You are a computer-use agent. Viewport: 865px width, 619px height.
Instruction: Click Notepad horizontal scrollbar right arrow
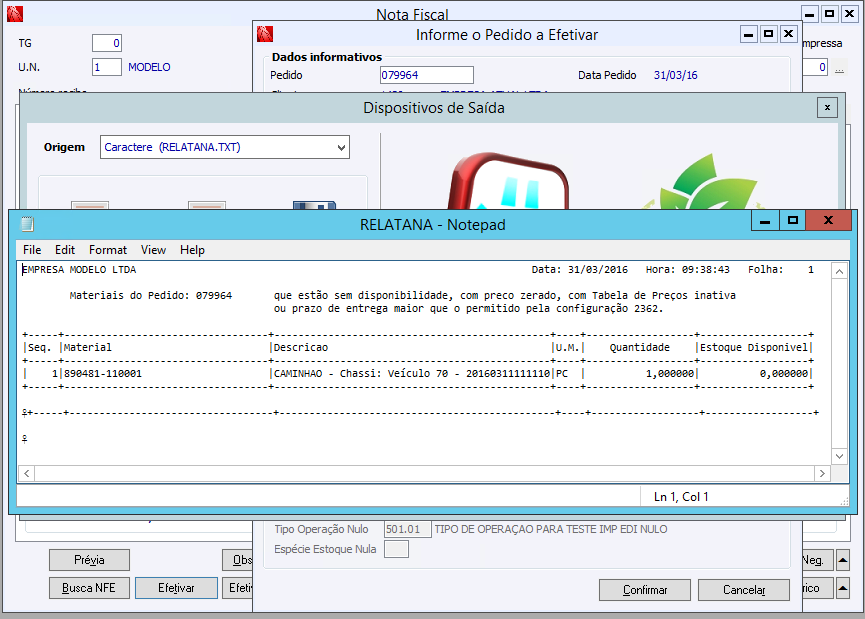[822, 473]
